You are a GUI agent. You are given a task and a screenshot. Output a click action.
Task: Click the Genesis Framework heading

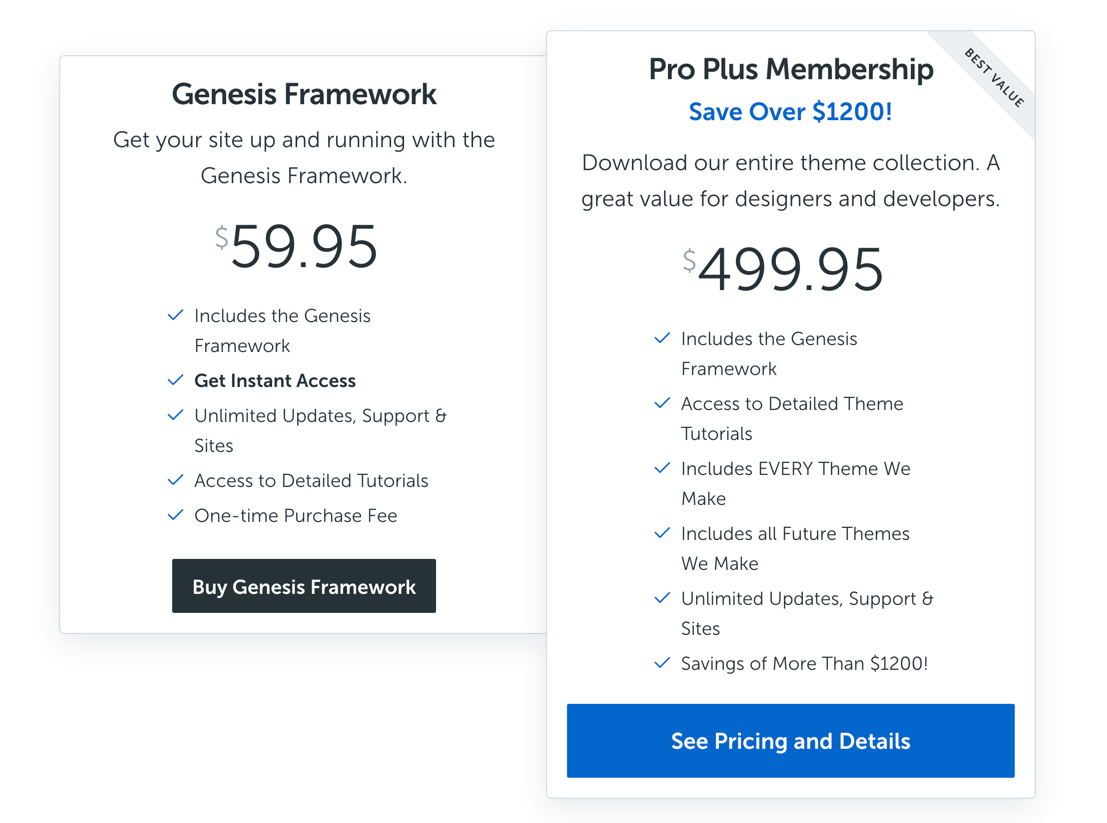(304, 94)
